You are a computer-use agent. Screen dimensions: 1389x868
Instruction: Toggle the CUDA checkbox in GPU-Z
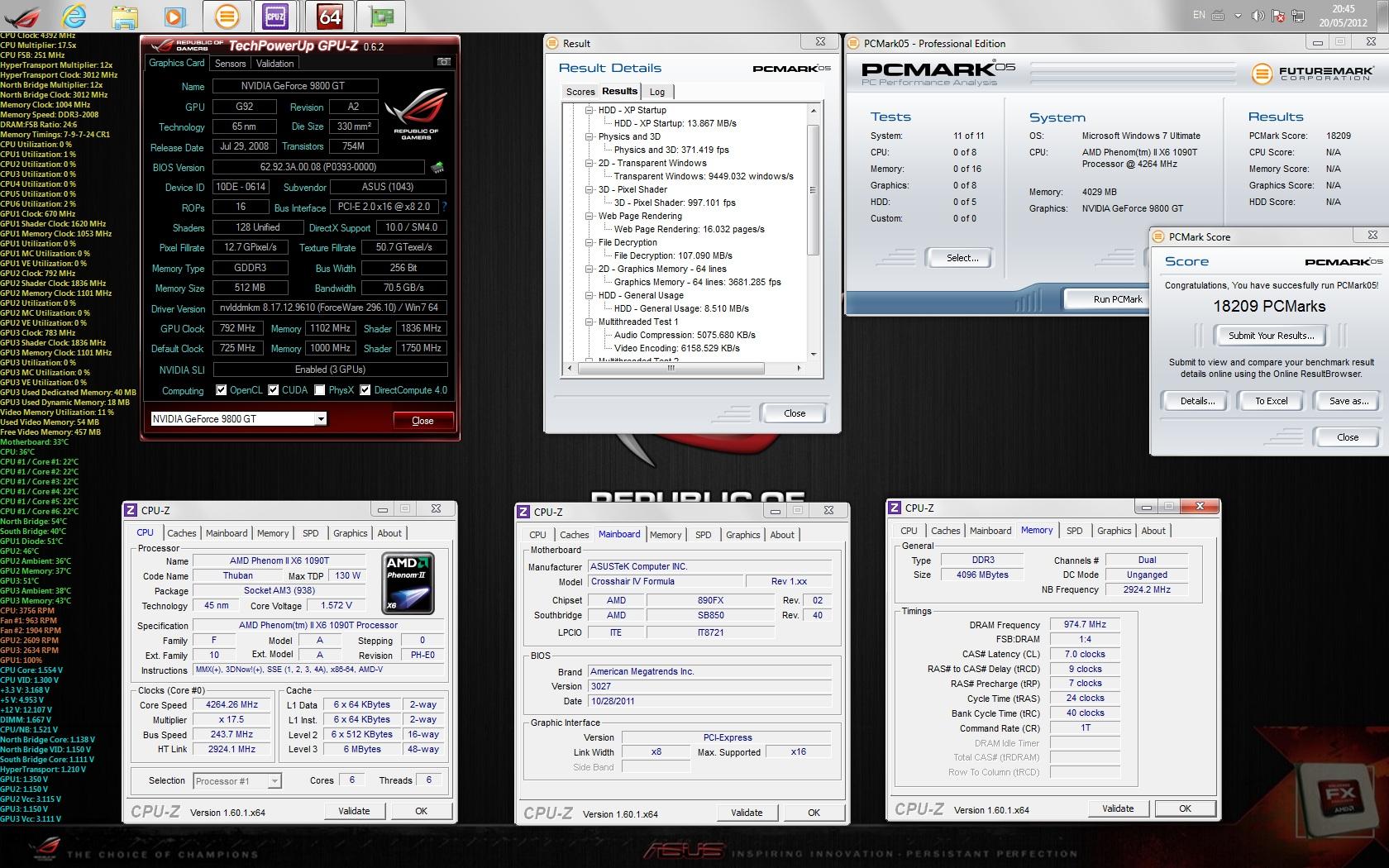point(274,390)
